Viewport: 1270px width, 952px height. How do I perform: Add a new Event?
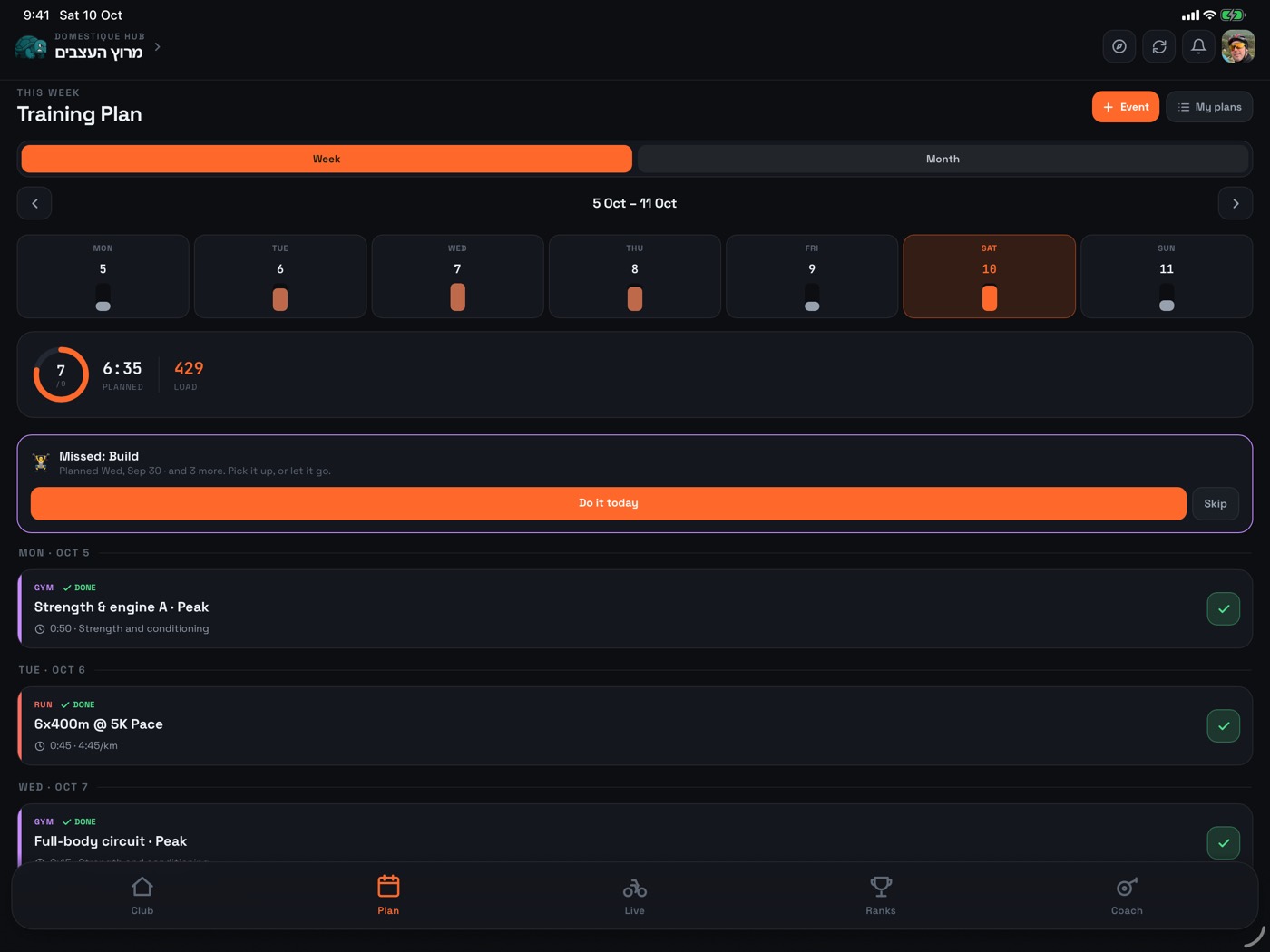[1125, 107]
